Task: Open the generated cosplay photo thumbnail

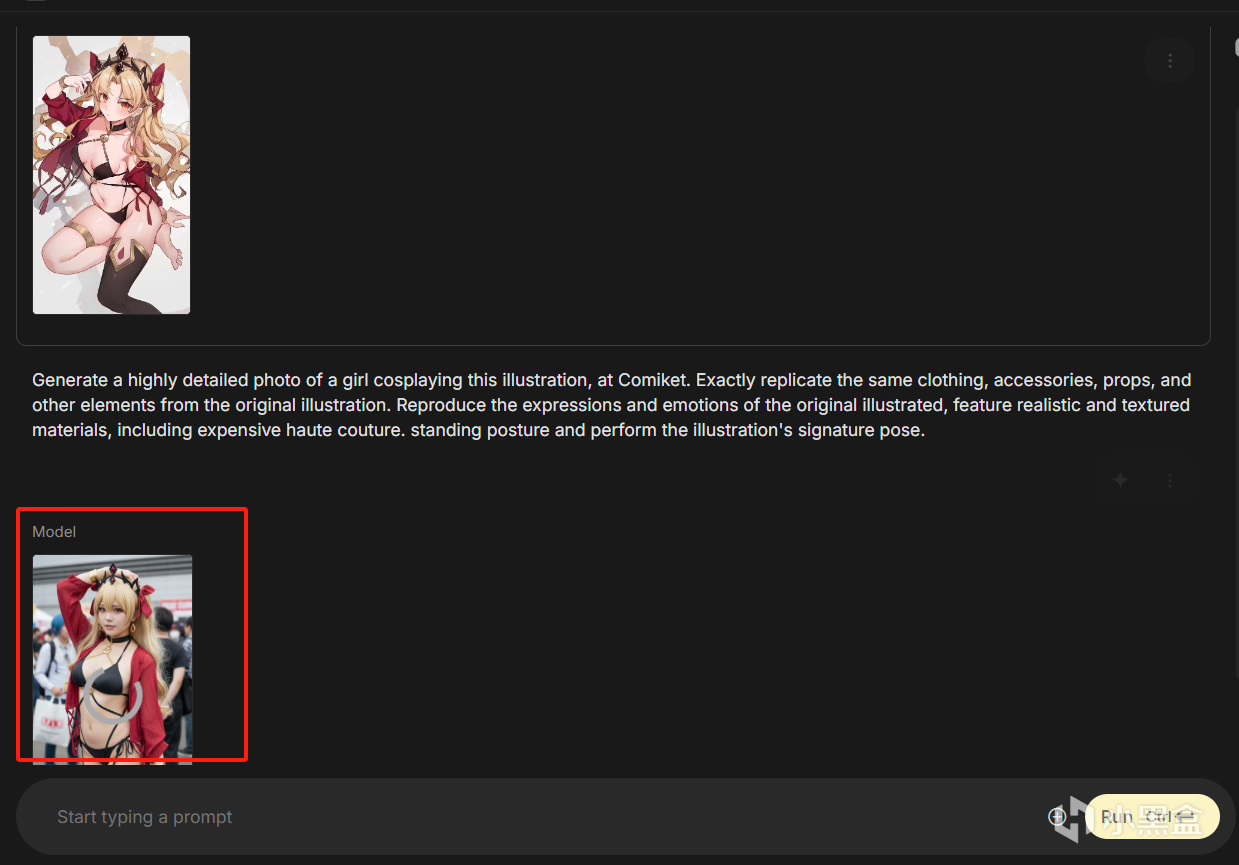Action: (x=112, y=660)
